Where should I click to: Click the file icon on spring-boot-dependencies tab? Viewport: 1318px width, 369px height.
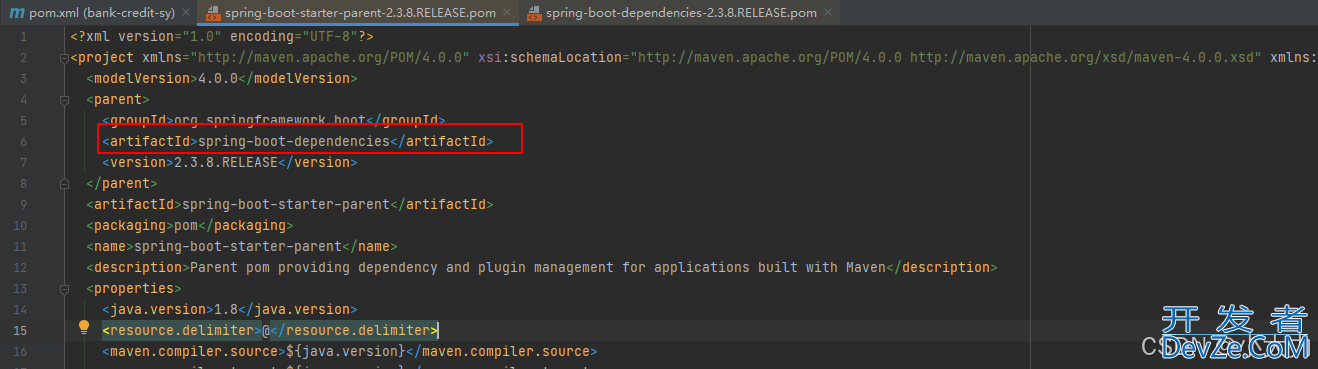(x=533, y=13)
